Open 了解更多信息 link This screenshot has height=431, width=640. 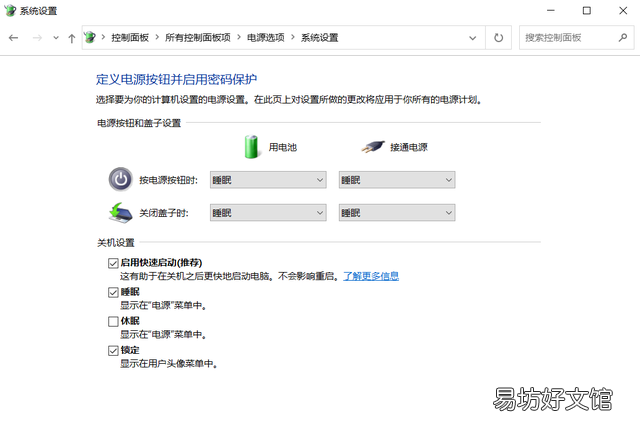371,276
